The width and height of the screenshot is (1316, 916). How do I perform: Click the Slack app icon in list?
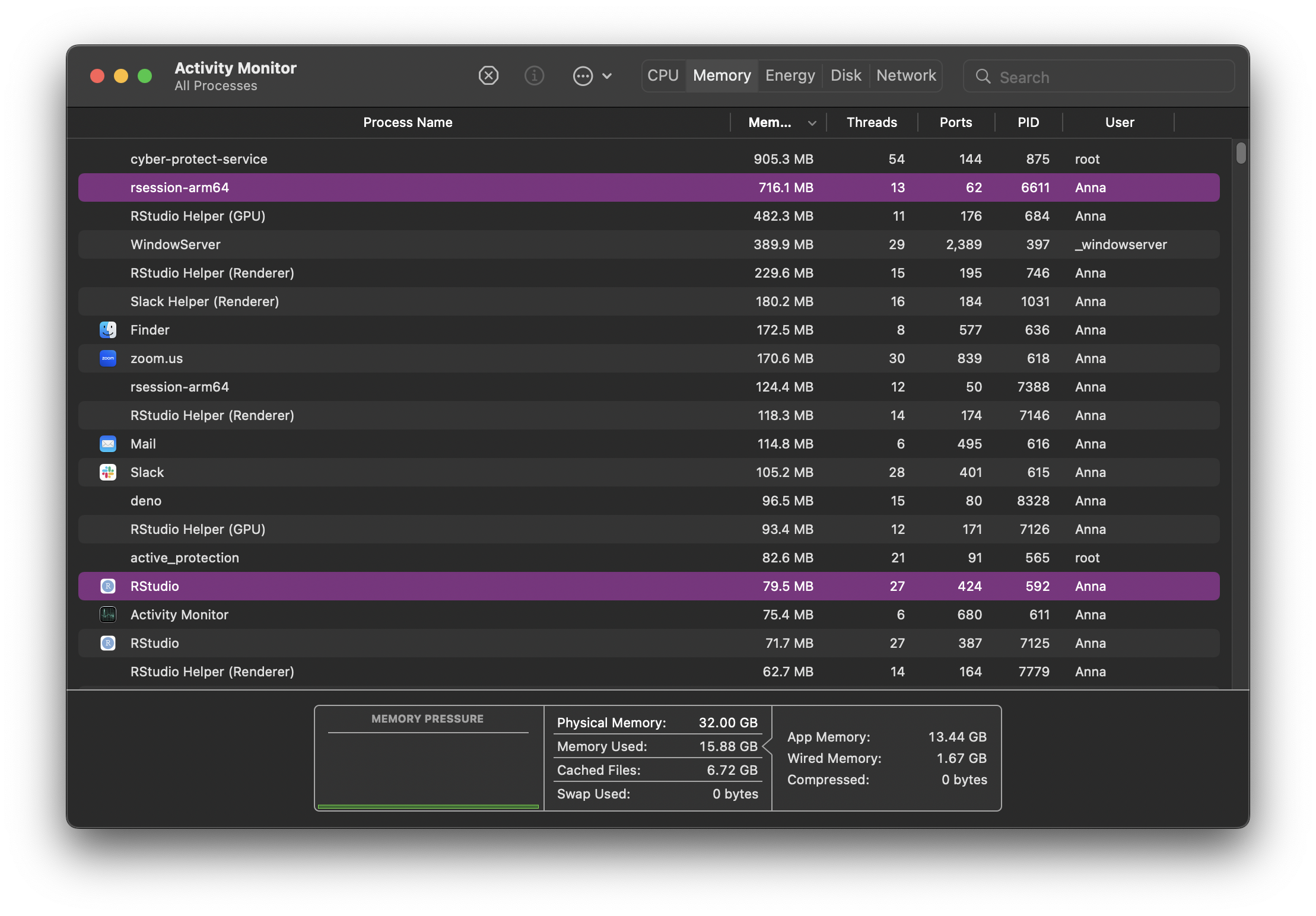coord(108,472)
